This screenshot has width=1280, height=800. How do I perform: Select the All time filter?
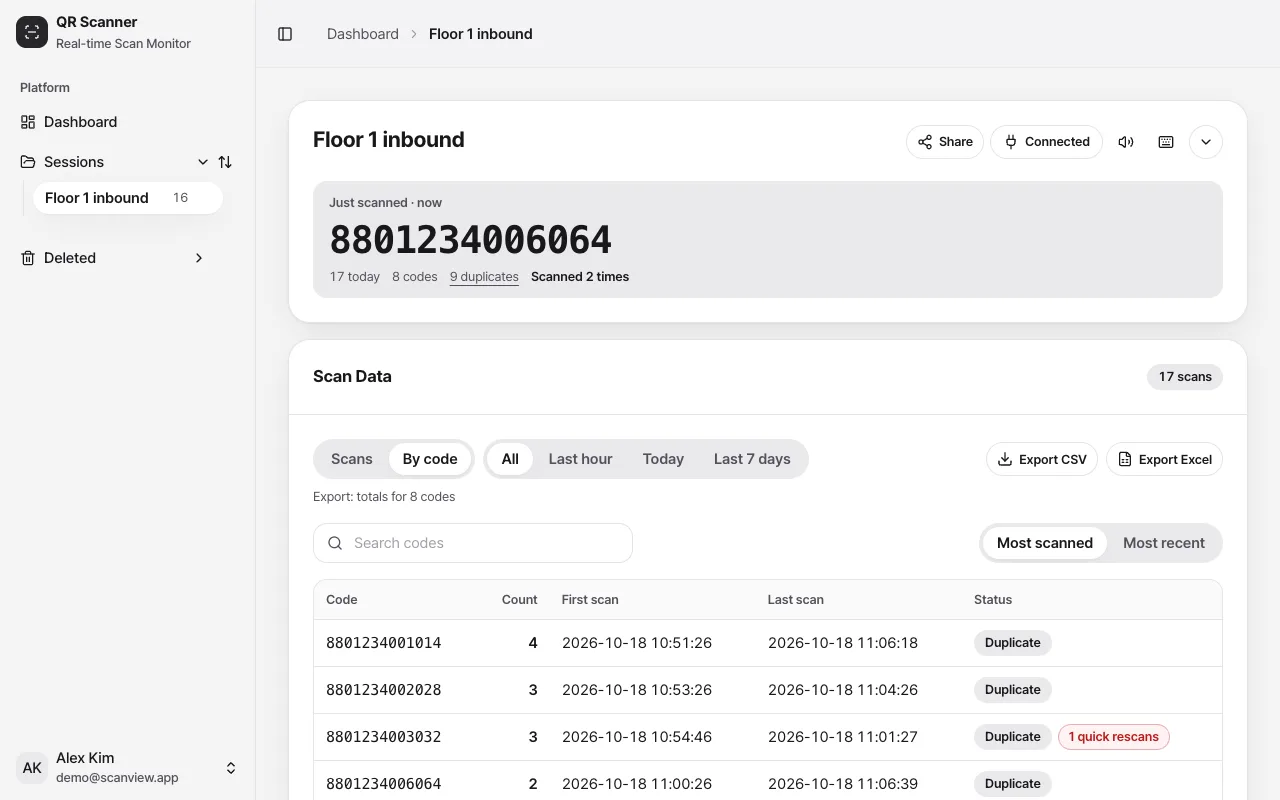coord(510,459)
